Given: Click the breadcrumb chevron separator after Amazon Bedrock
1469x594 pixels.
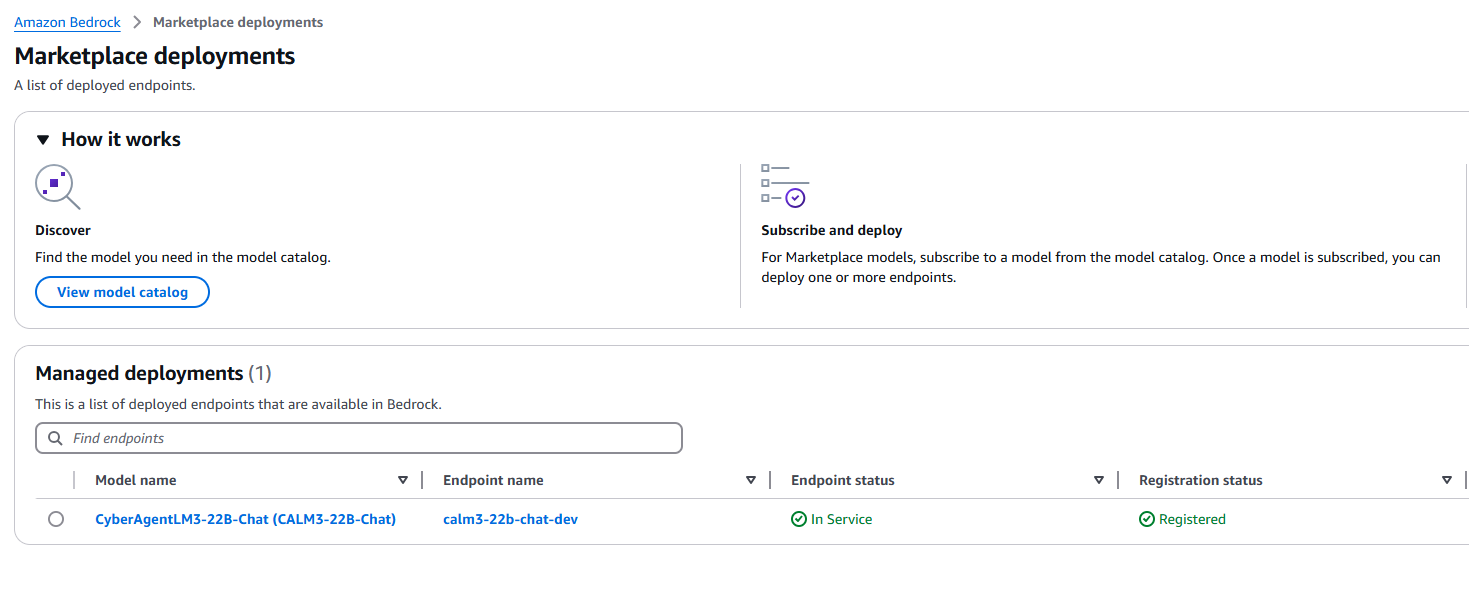Looking at the screenshot, I should pos(137,22).
